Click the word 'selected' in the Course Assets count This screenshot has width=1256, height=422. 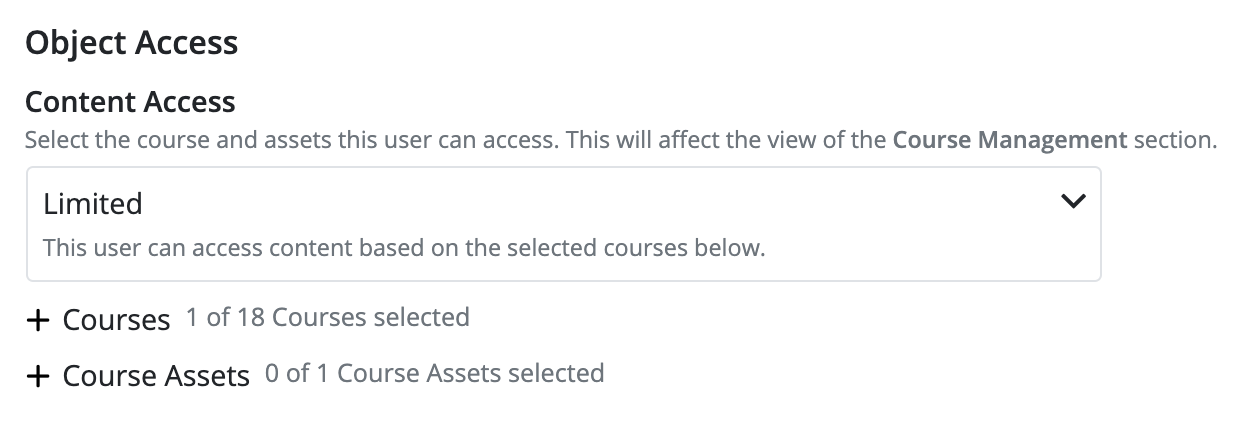coord(556,374)
